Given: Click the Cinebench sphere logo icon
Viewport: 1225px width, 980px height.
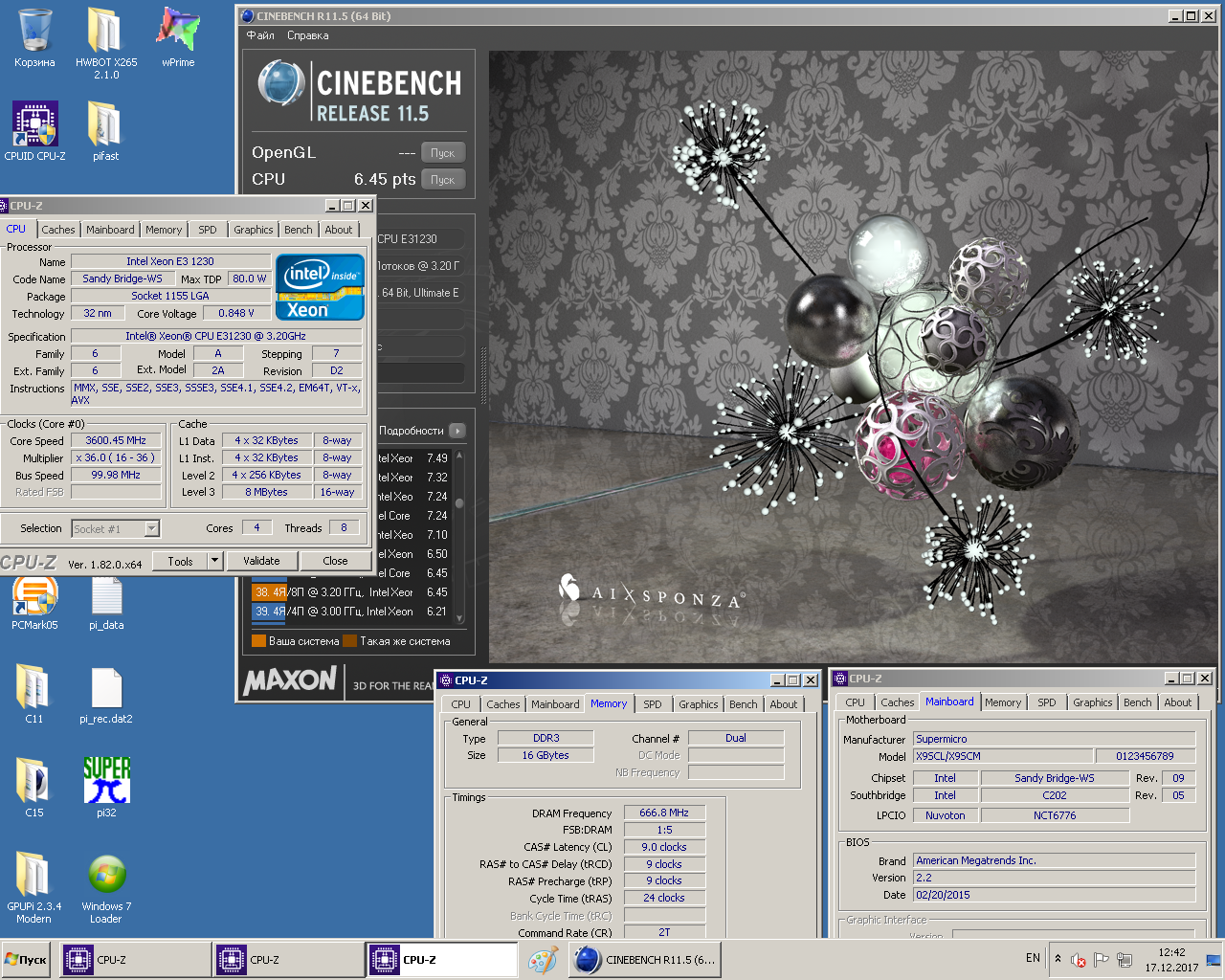Looking at the screenshot, I should tap(280, 83).
